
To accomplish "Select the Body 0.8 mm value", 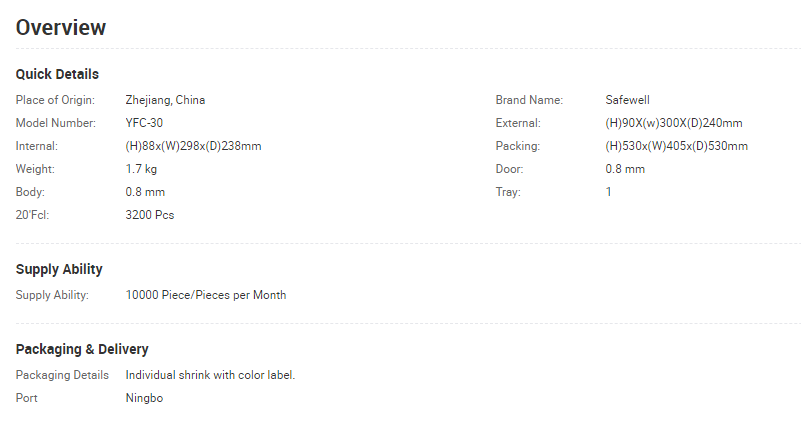I will pyautogui.click(x=145, y=192).
